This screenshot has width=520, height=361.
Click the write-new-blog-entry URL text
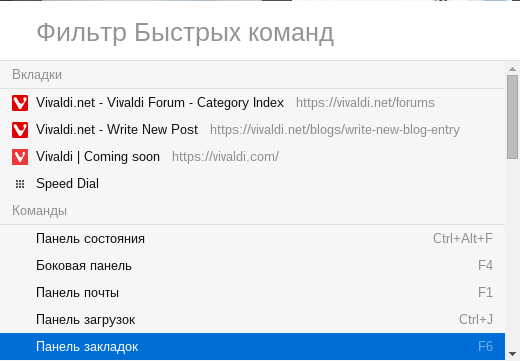pyautogui.click(x=335, y=130)
